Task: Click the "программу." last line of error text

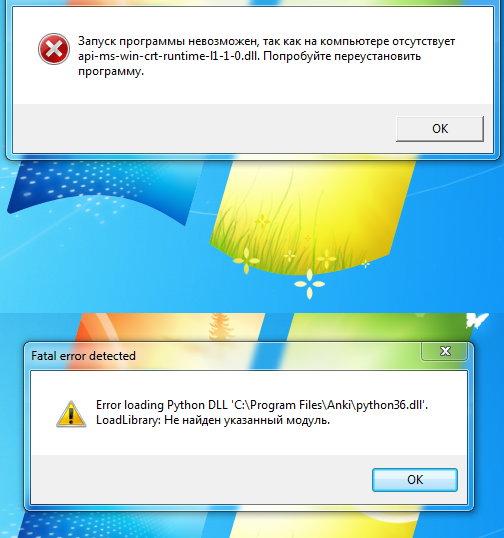Action: 111,71
